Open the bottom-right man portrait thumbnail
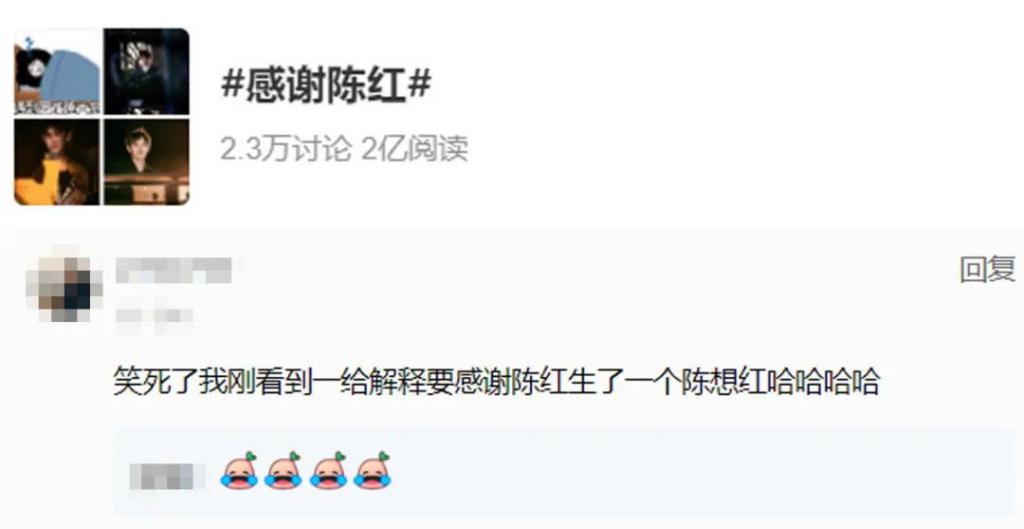The image size is (1024, 529). point(146,162)
